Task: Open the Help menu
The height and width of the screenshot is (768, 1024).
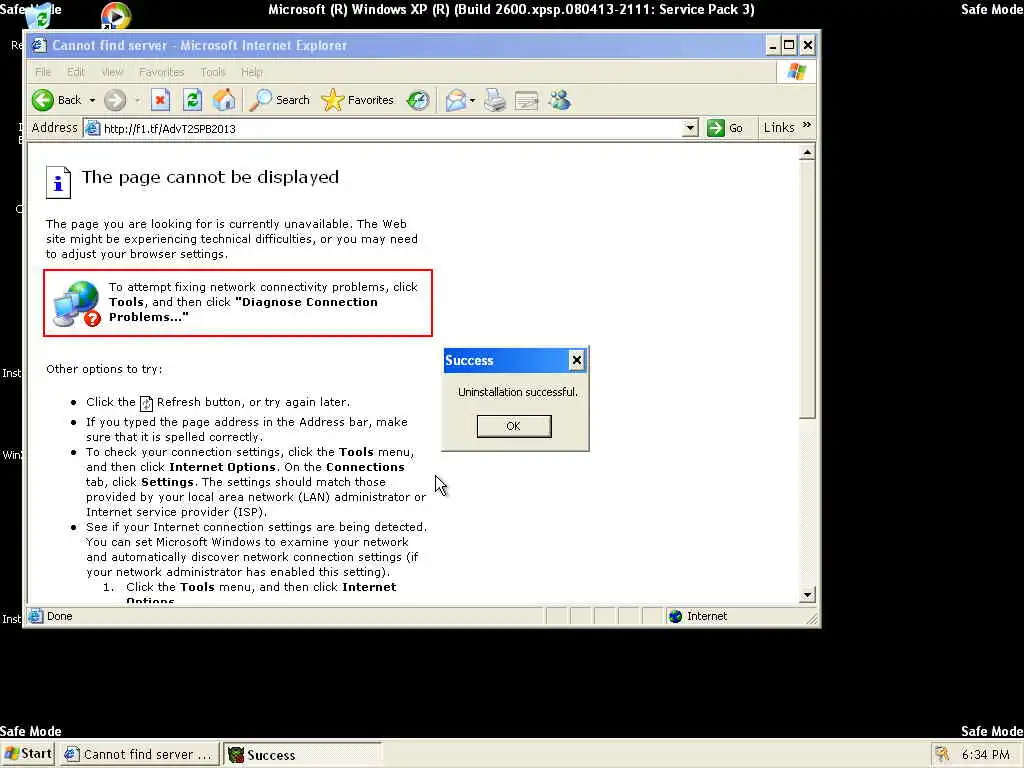Action: point(251,72)
